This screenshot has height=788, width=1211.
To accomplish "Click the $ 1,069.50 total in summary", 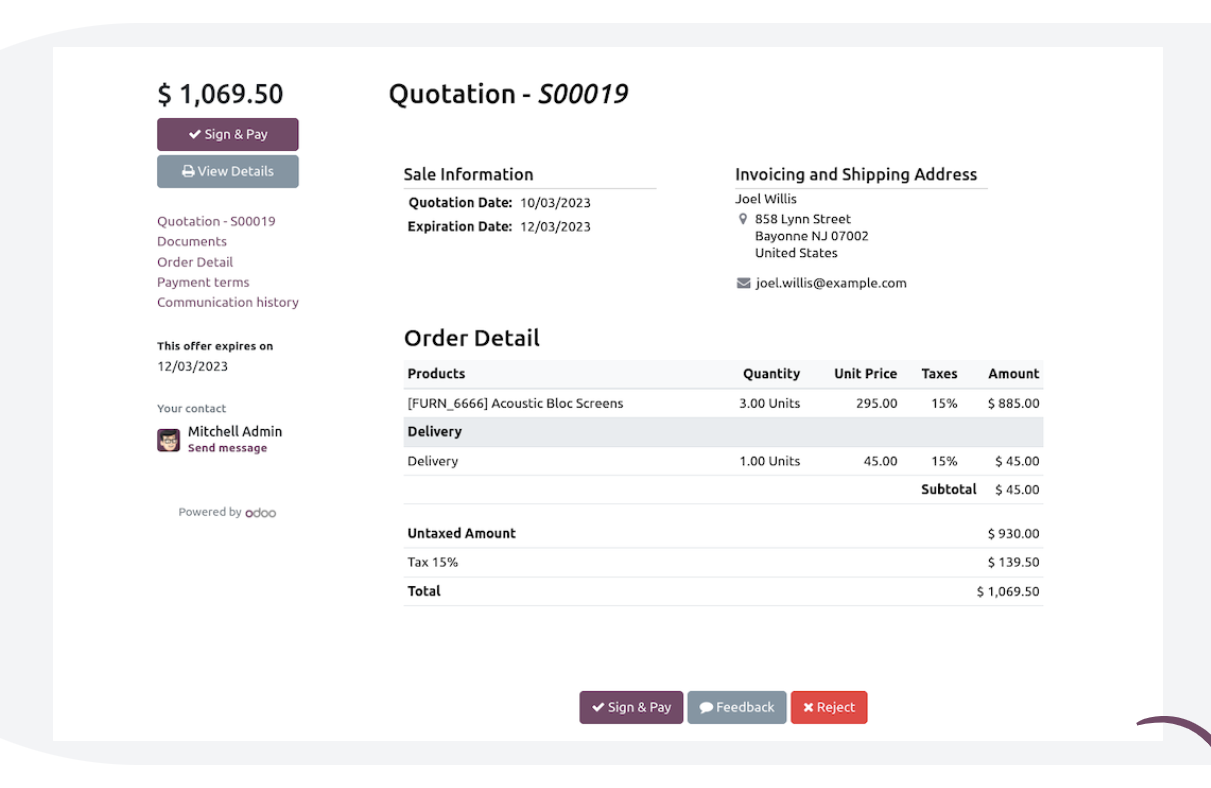I will (1008, 592).
